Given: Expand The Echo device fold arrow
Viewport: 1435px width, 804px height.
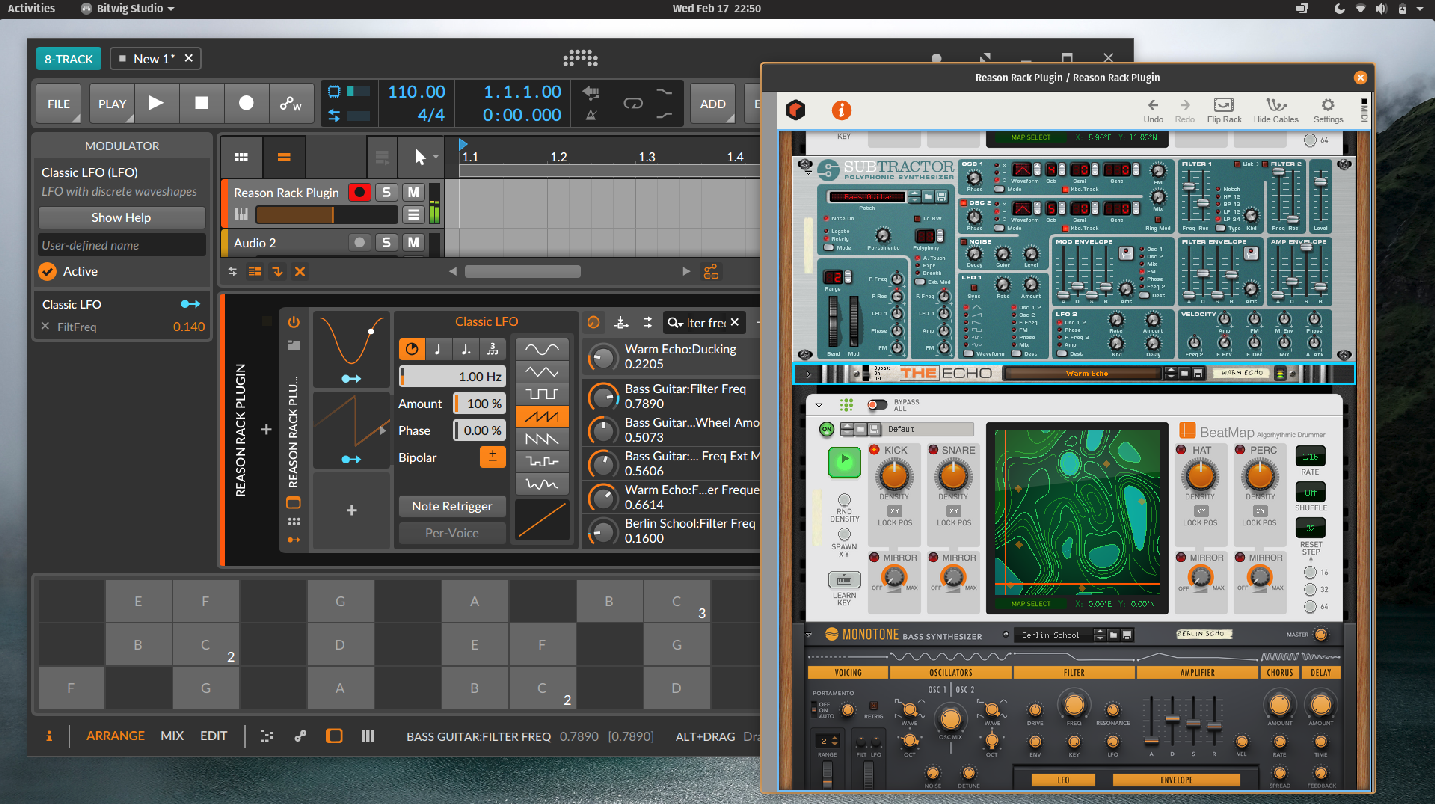Looking at the screenshot, I should (807, 373).
